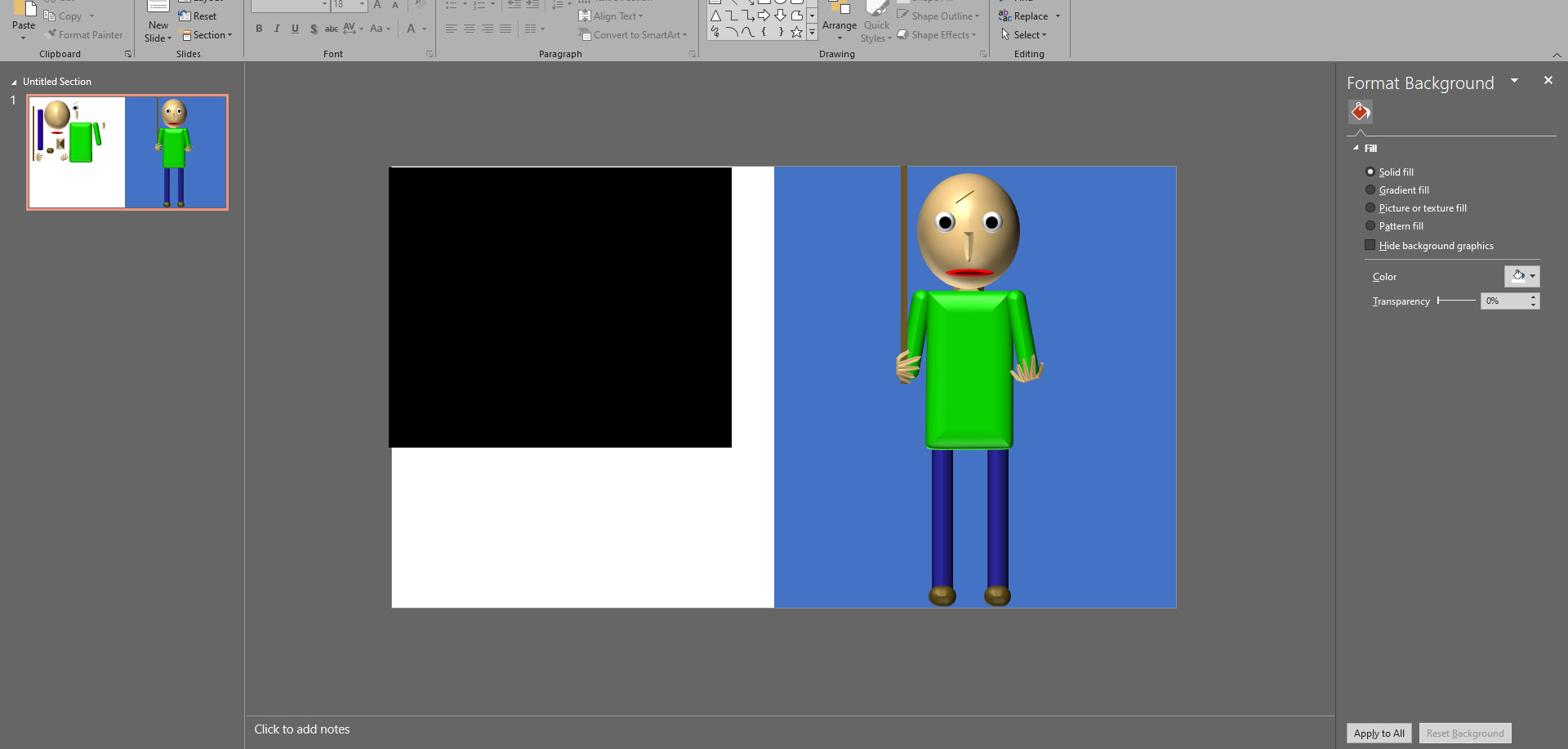Viewport: 1568px width, 749px height.
Task: Click the Paste button
Action: coord(24,20)
